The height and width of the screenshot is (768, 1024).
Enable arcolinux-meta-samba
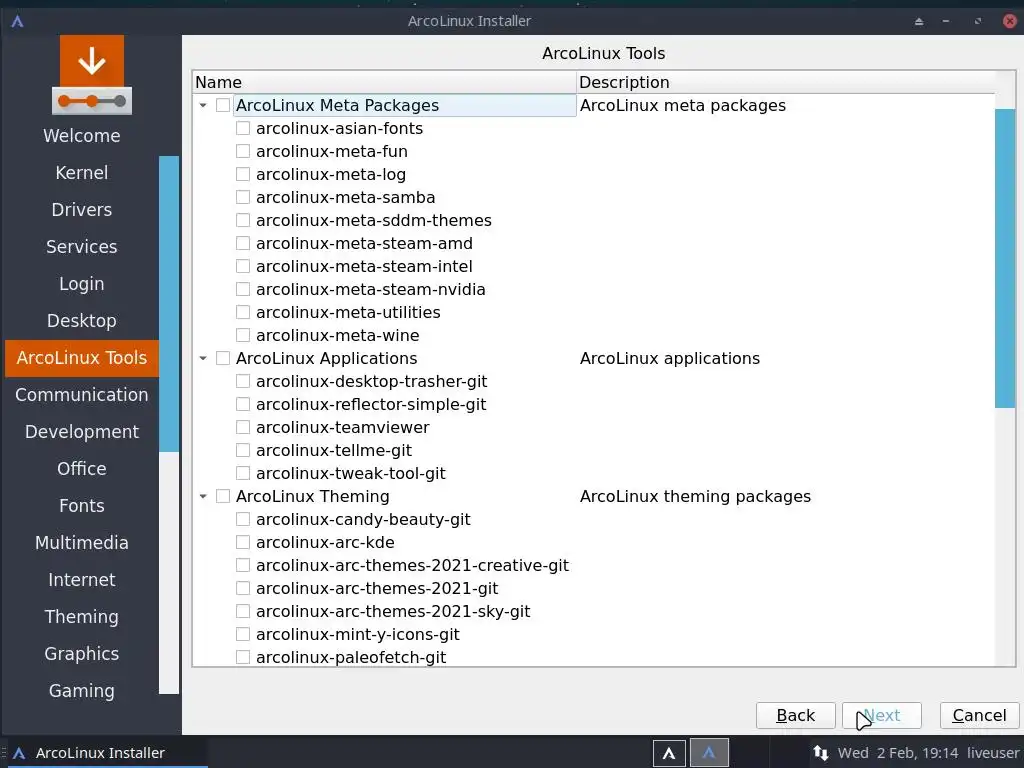(243, 197)
